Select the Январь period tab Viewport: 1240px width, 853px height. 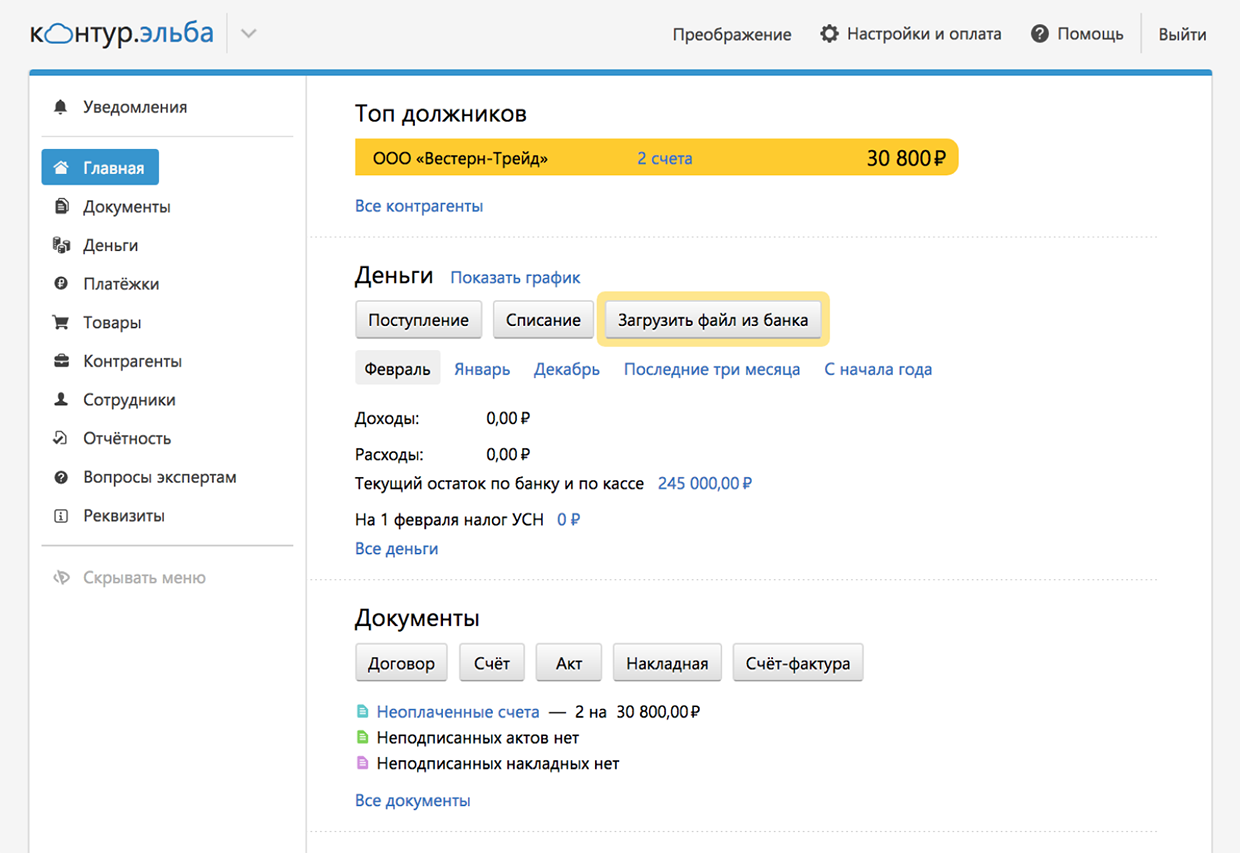point(482,369)
